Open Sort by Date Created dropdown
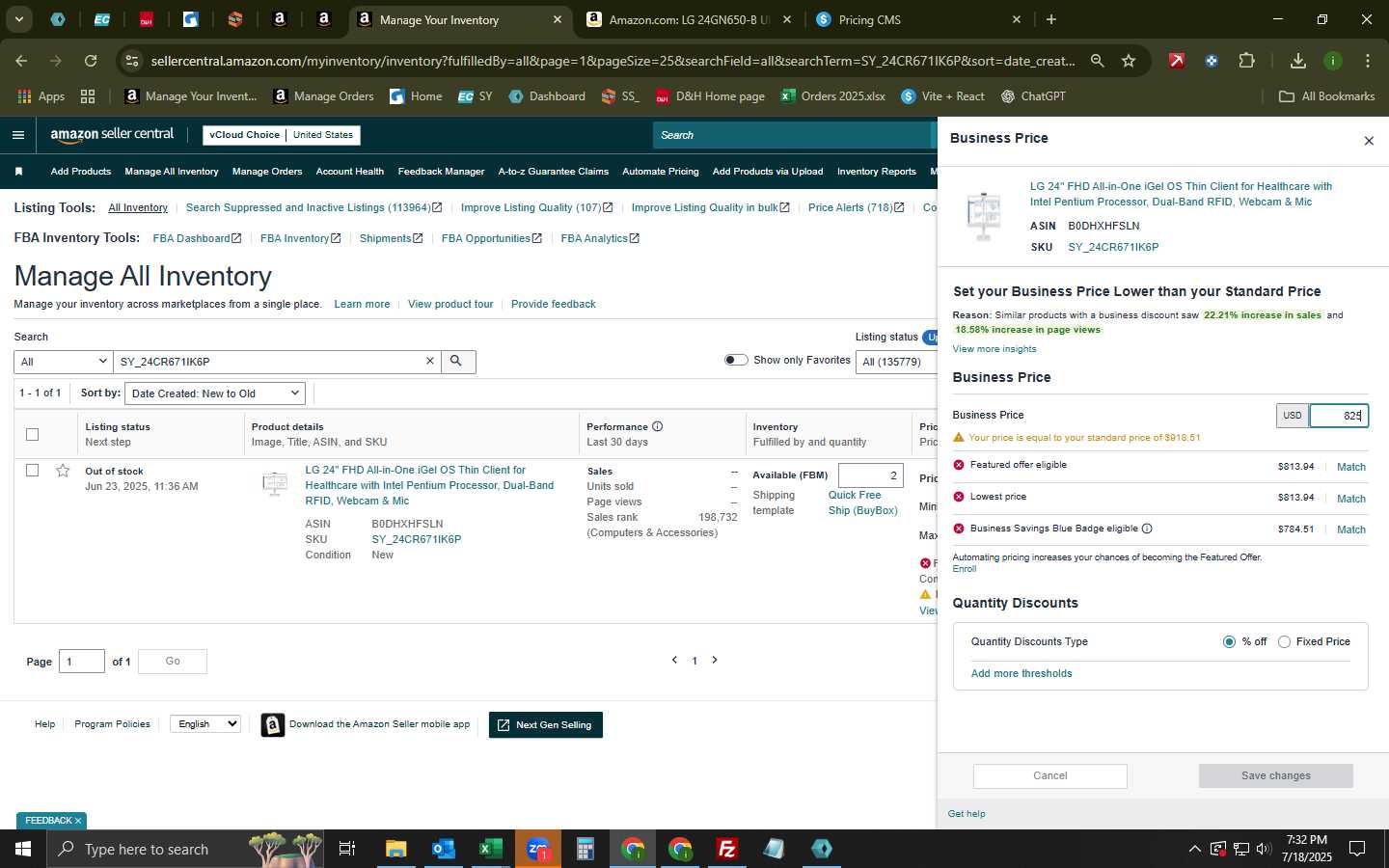The width and height of the screenshot is (1389, 868). click(215, 393)
